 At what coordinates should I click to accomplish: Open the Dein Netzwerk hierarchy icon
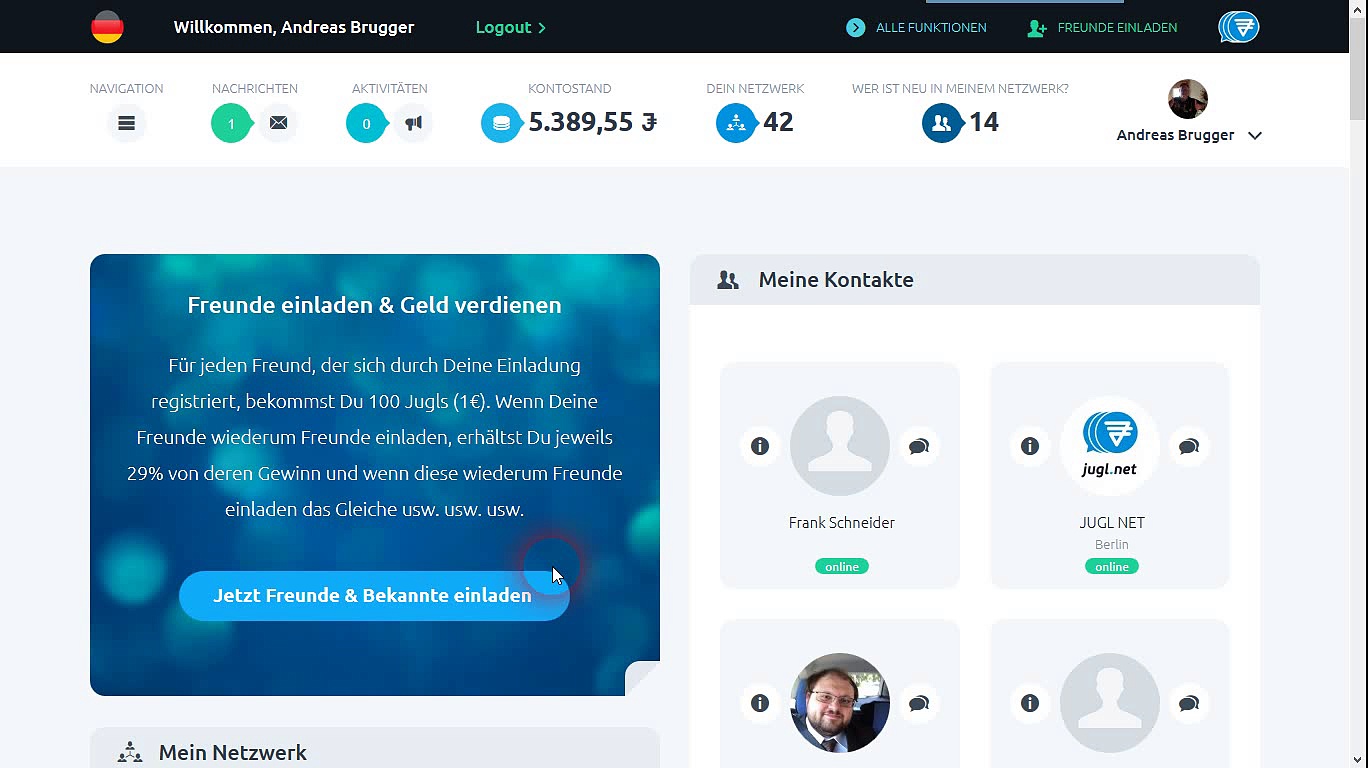(x=736, y=123)
